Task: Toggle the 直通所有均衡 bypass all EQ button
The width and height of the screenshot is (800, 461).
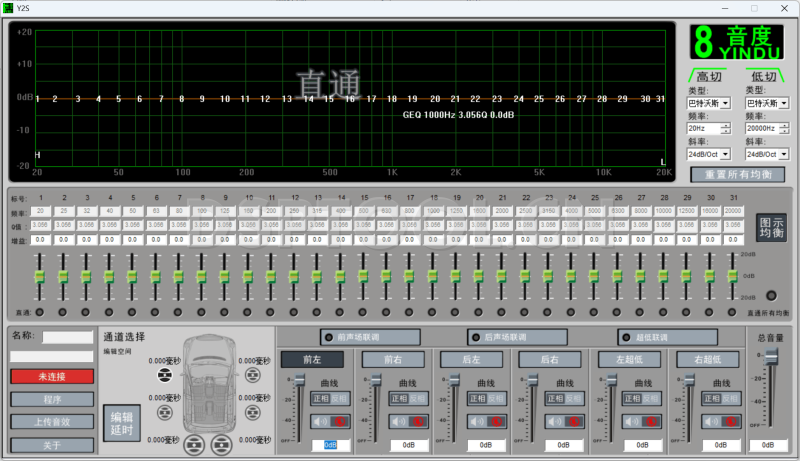Action: (770, 295)
